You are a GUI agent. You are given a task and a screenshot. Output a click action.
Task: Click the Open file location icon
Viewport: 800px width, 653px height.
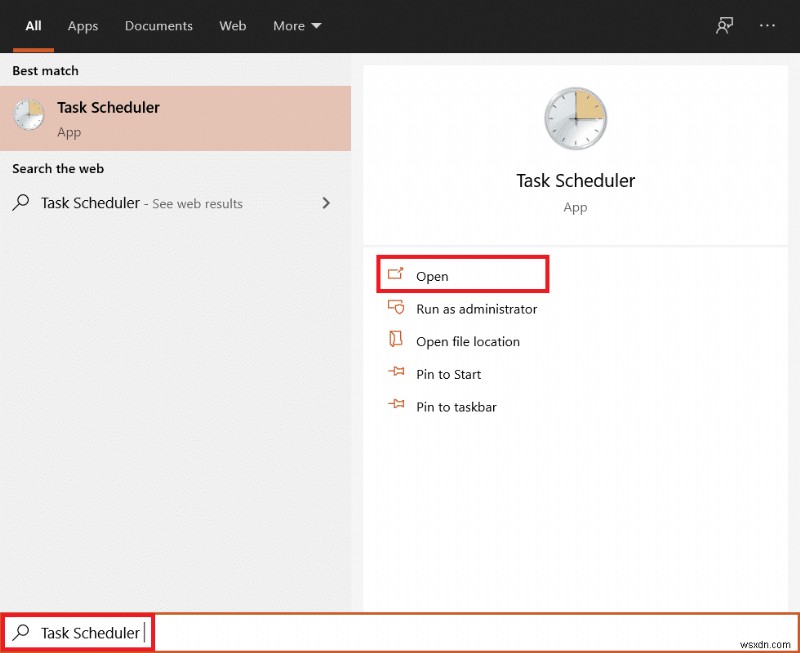point(397,341)
